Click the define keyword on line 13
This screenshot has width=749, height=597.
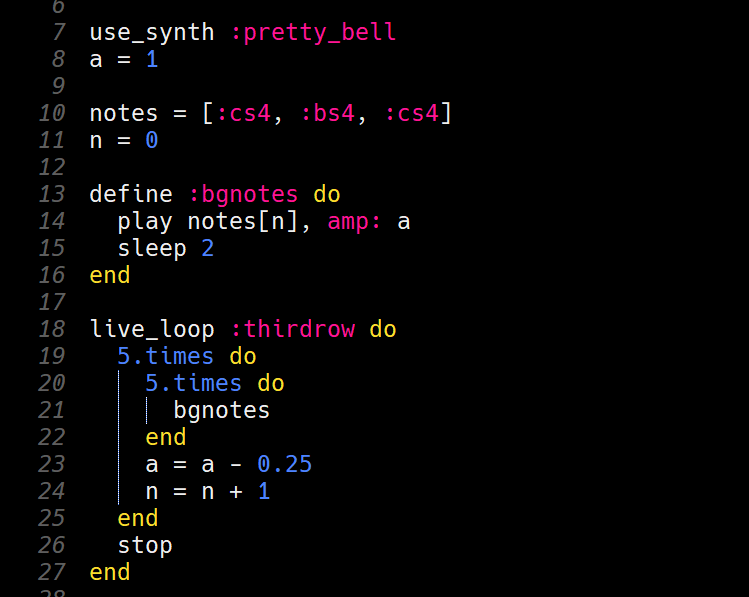pyautogui.click(x=131, y=194)
